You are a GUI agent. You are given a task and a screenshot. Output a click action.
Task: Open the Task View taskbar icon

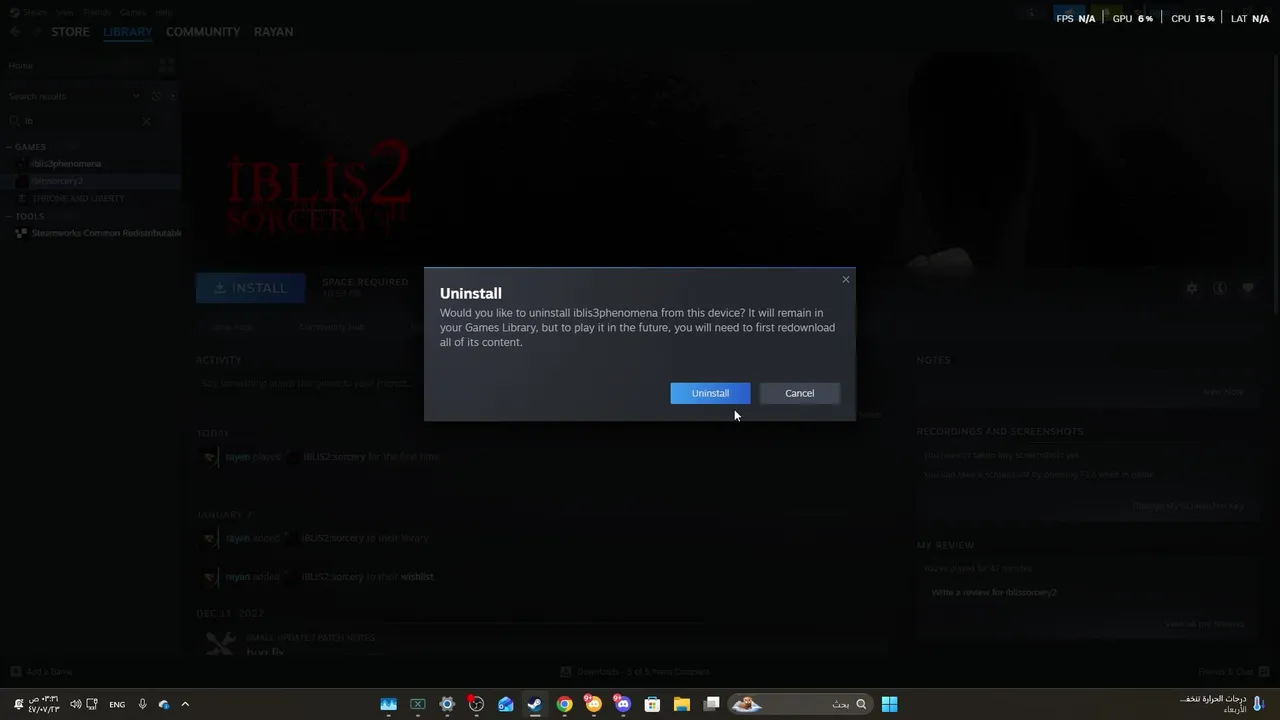712,704
